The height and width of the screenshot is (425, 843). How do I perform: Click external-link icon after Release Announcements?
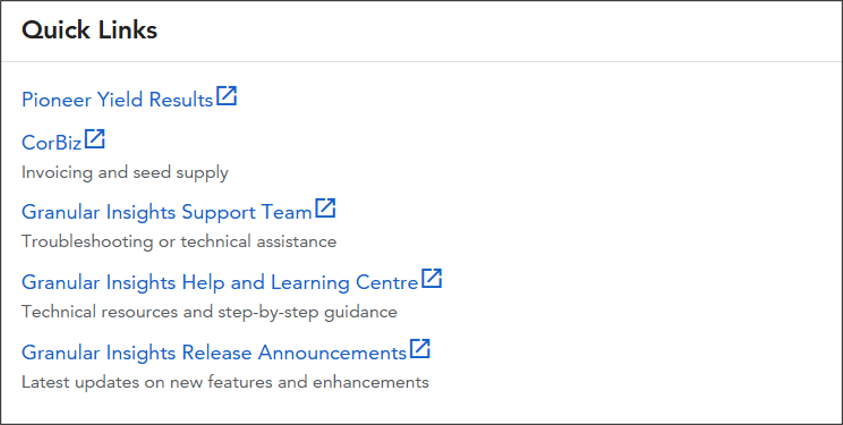coord(420,348)
